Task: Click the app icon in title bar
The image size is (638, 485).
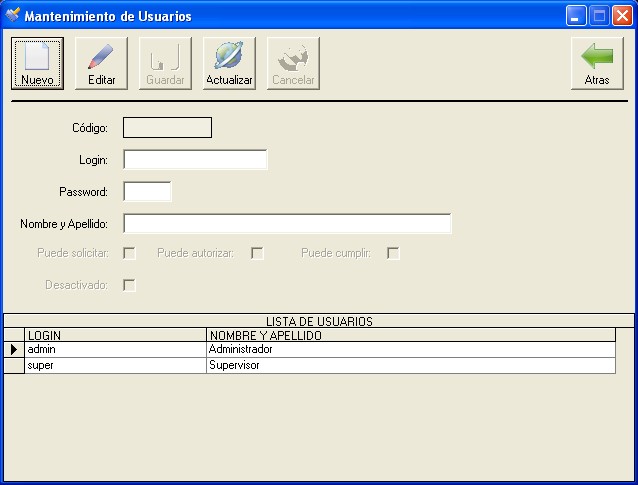Action: [x=12, y=15]
